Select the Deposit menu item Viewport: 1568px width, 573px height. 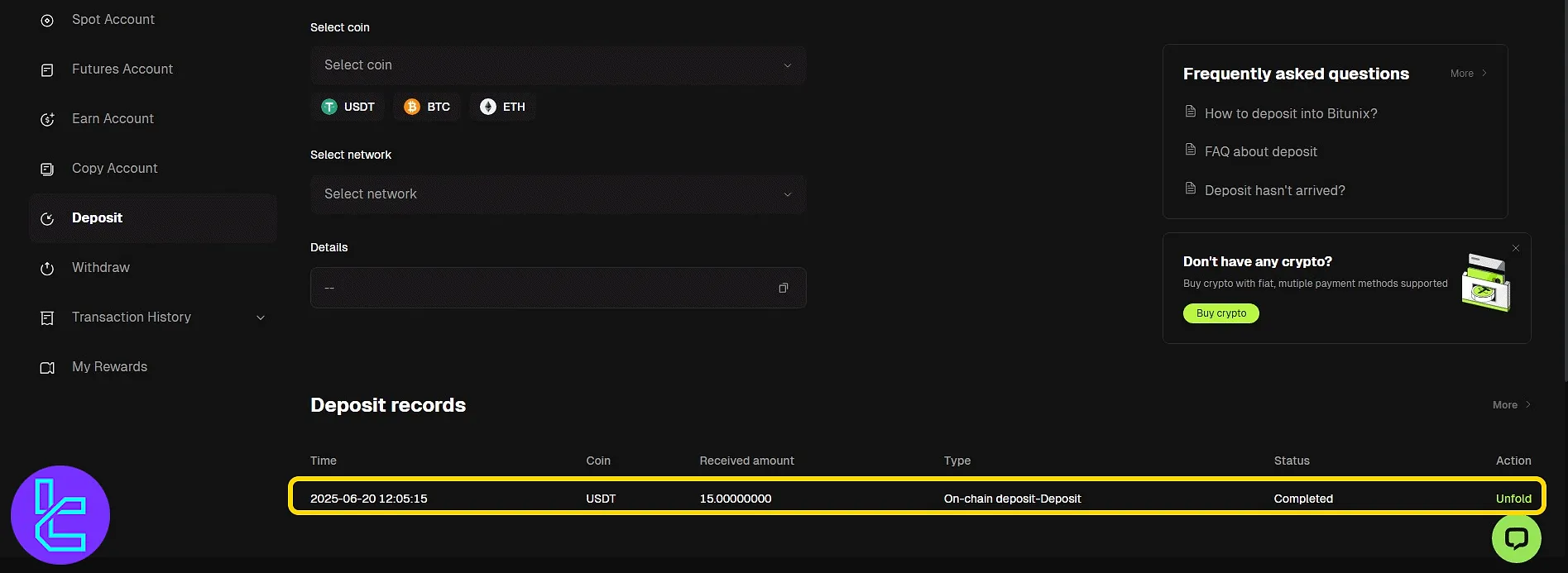[153, 218]
